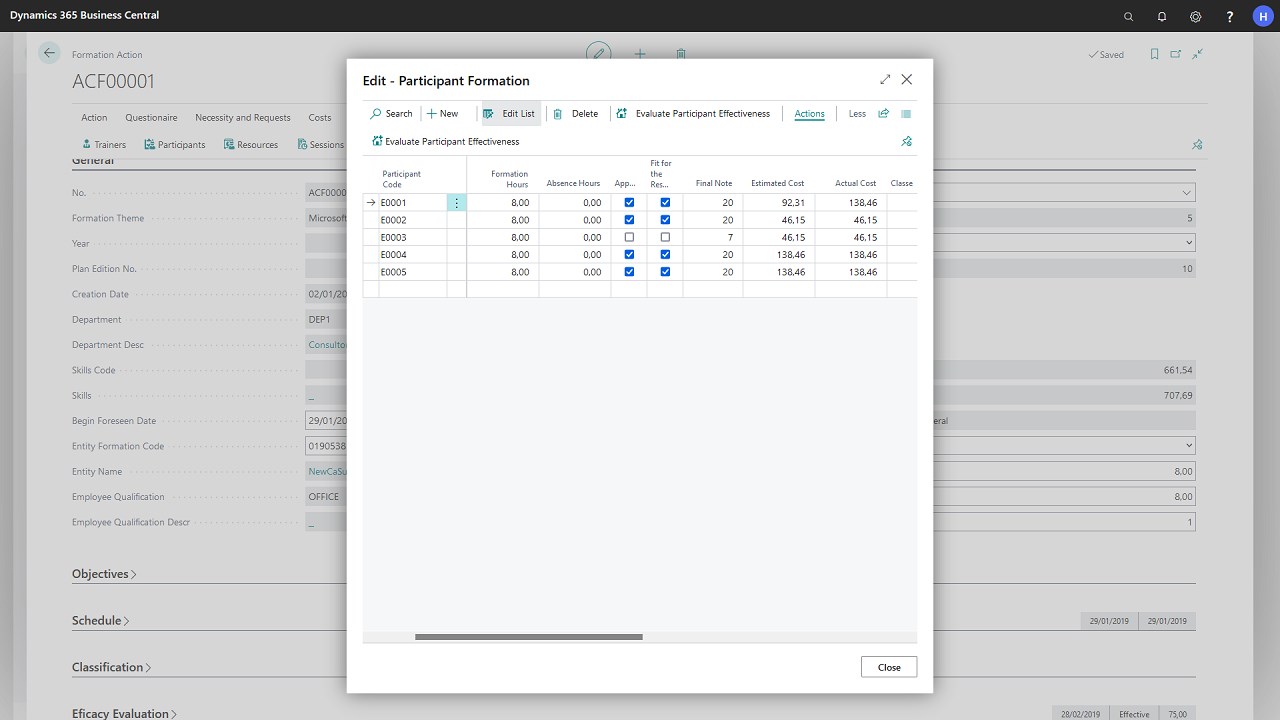Open help question mark in top bar

coord(1229,16)
